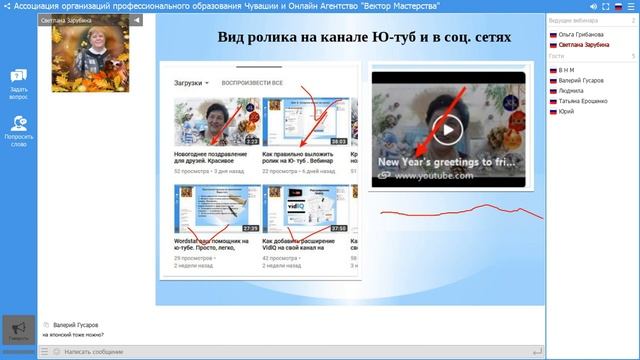Click title Wordstat ваш помощник на ю-тубе
This screenshot has height=360, width=640.
[x=211, y=244]
